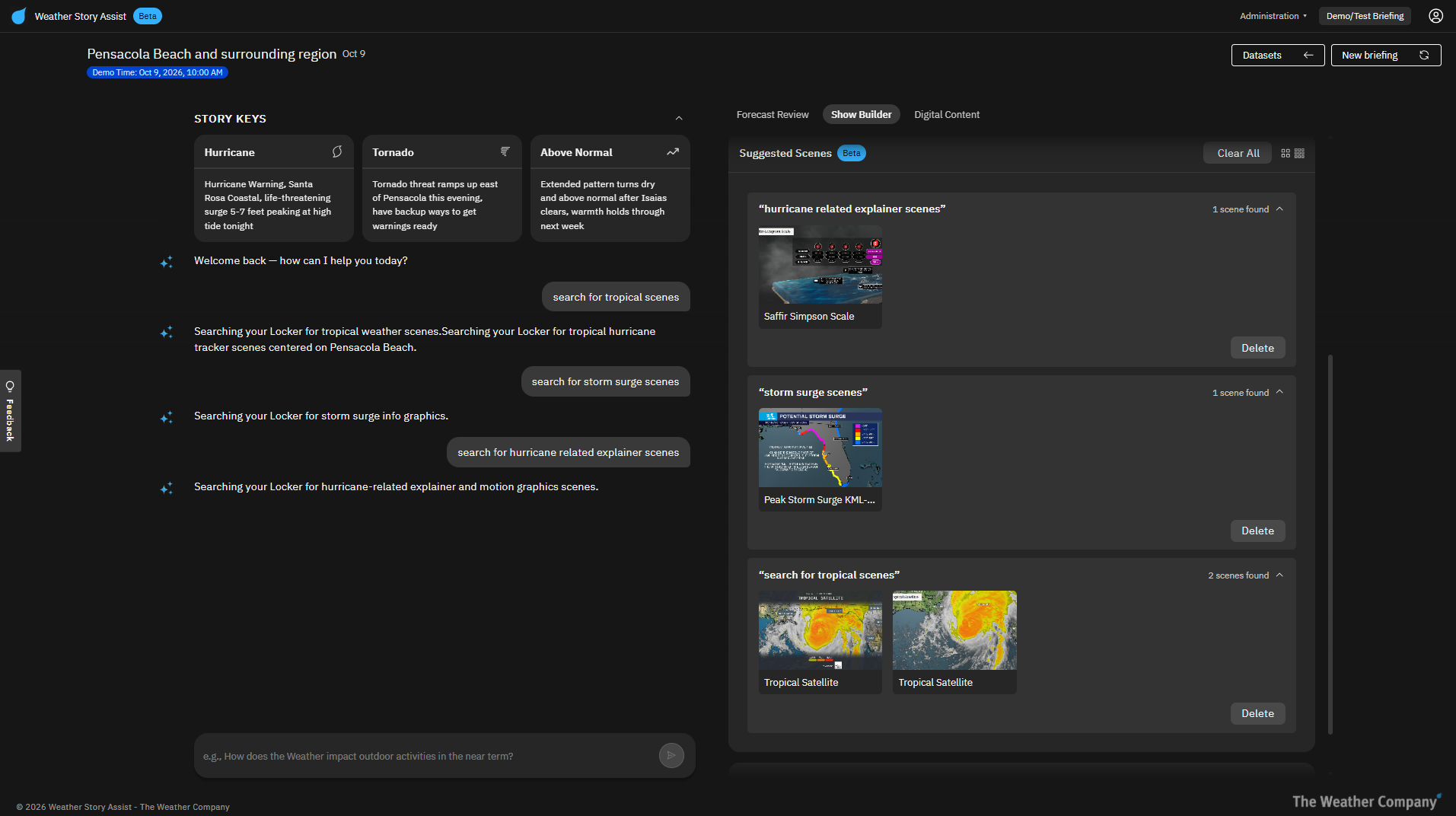Click the Weather Story Assist logo icon
This screenshot has width=1456, height=816.
pos(19,16)
